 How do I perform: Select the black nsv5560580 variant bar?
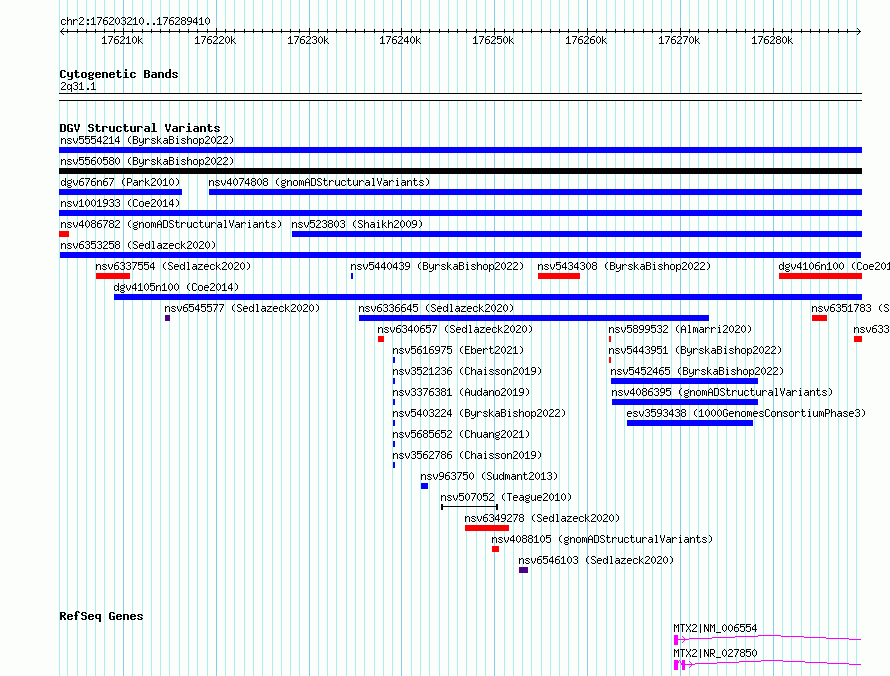[460, 171]
